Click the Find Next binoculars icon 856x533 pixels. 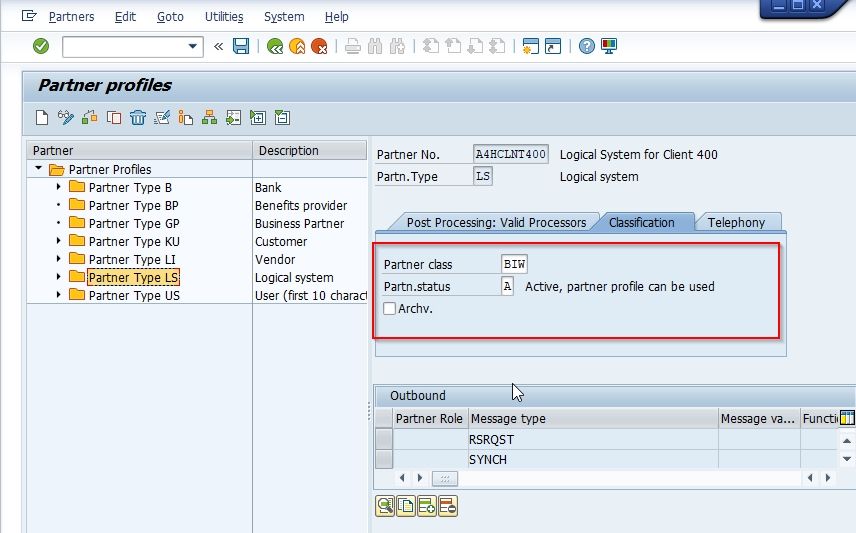pyautogui.click(x=397, y=46)
